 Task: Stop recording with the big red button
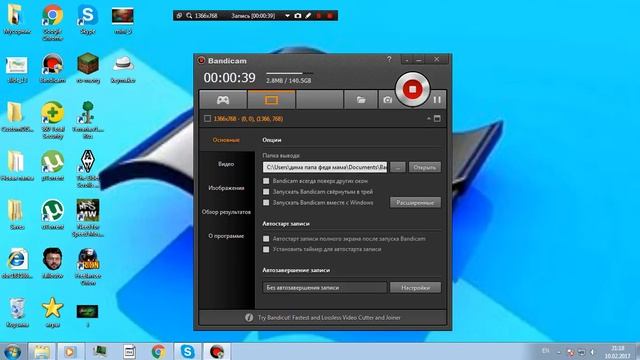(x=412, y=89)
